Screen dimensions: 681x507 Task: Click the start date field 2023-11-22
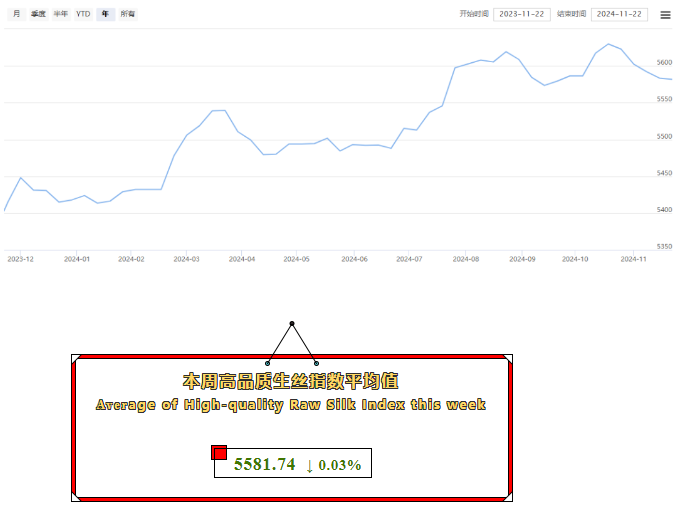point(522,14)
